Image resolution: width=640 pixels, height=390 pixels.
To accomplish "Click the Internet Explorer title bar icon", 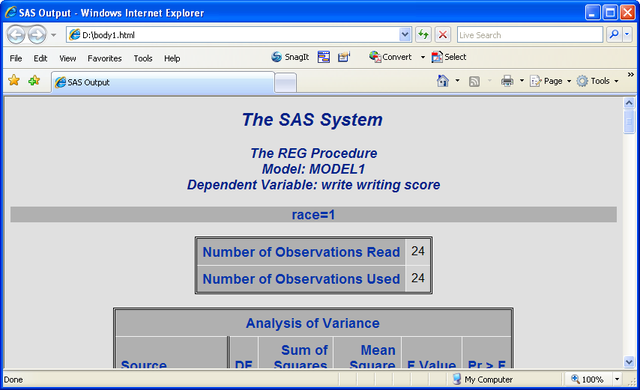I will (x=11, y=12).
